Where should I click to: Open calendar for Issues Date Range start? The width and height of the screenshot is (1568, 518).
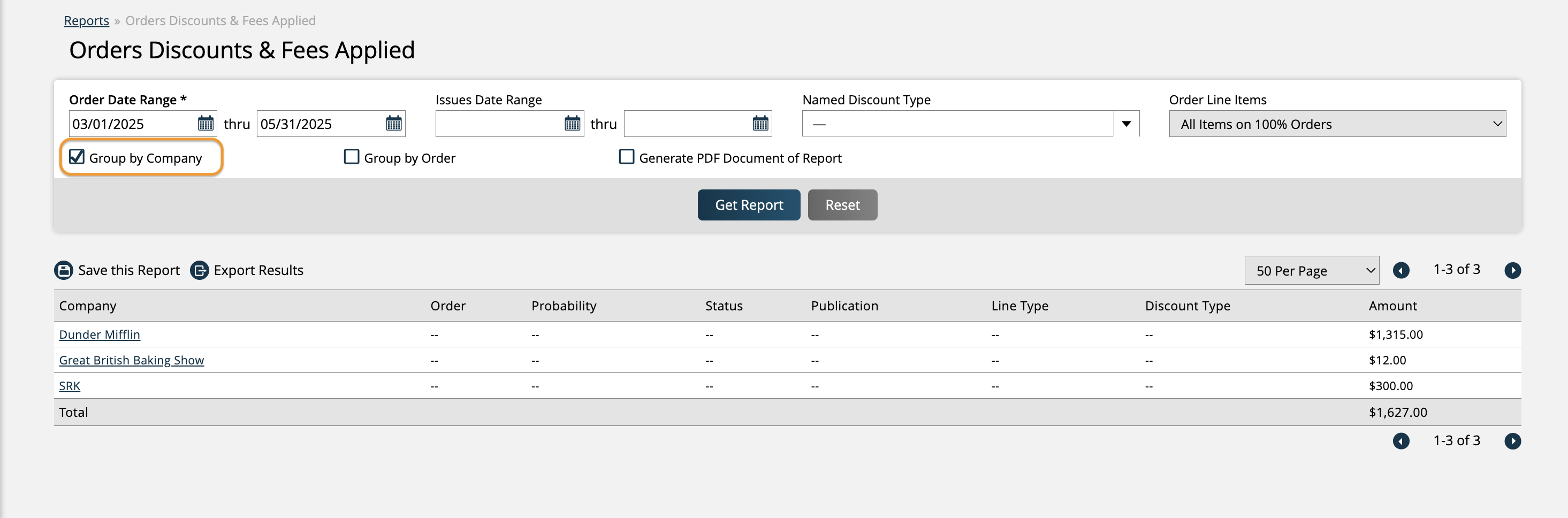(572, 124)
